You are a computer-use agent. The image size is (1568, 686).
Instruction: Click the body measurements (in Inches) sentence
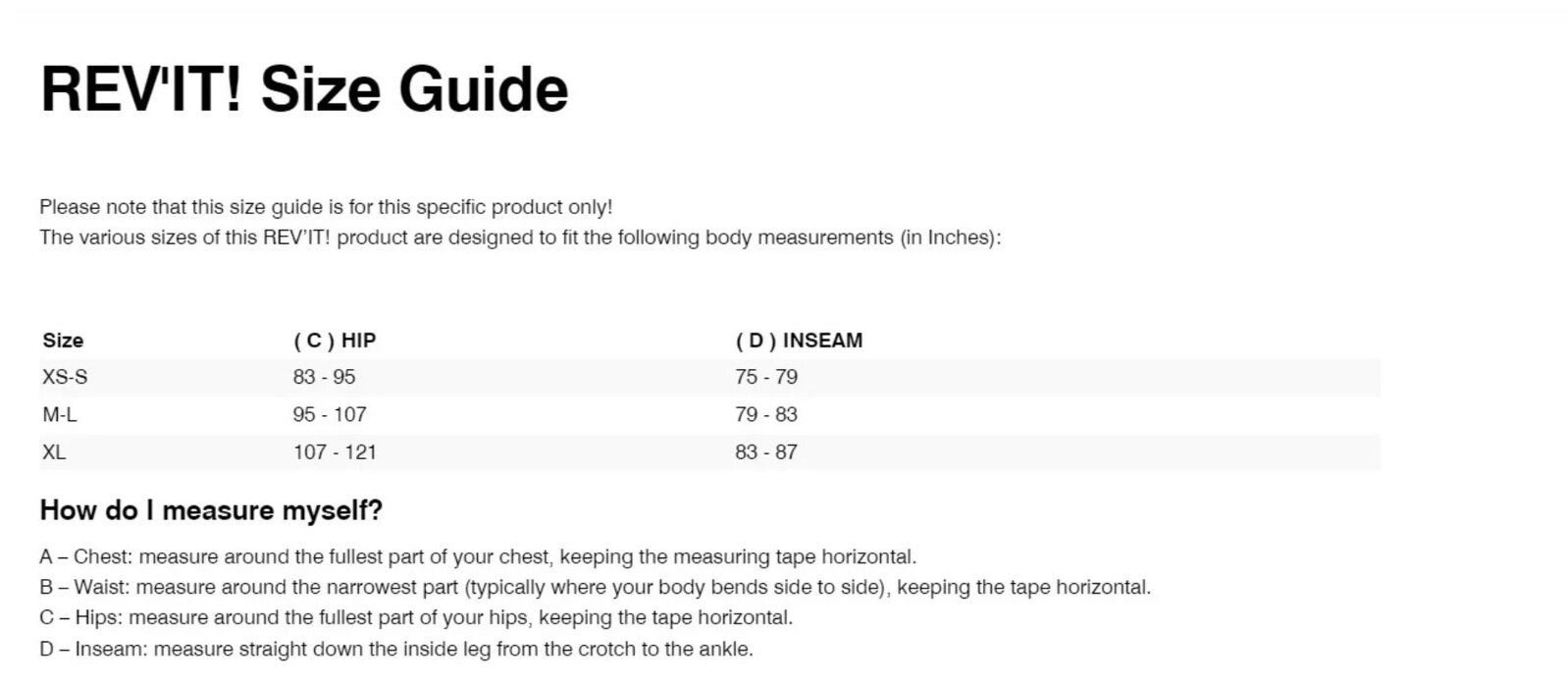point(520,237)
